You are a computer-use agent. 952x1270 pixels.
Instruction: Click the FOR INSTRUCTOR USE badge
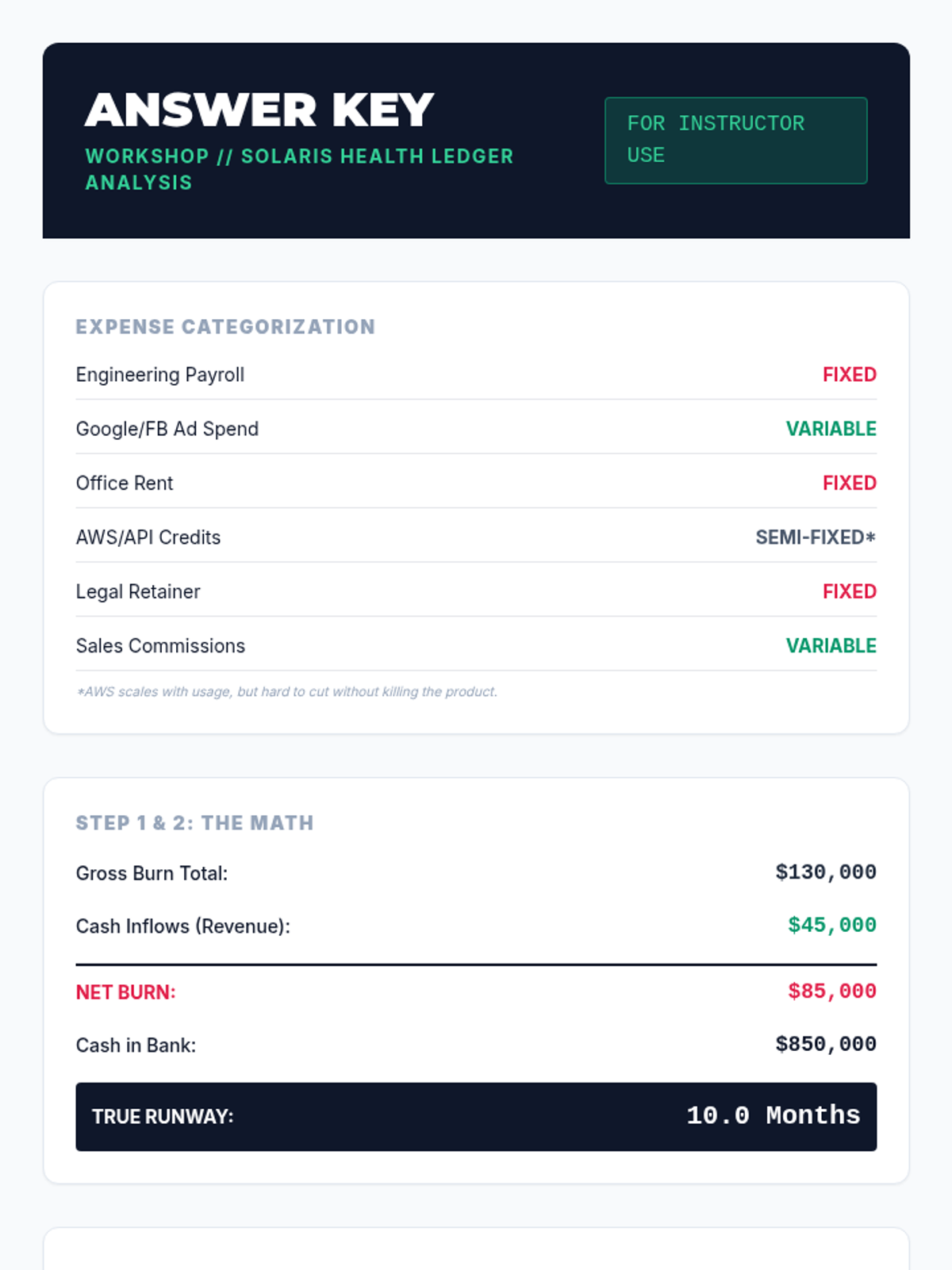pyautogui.click(x=735, y=140)
